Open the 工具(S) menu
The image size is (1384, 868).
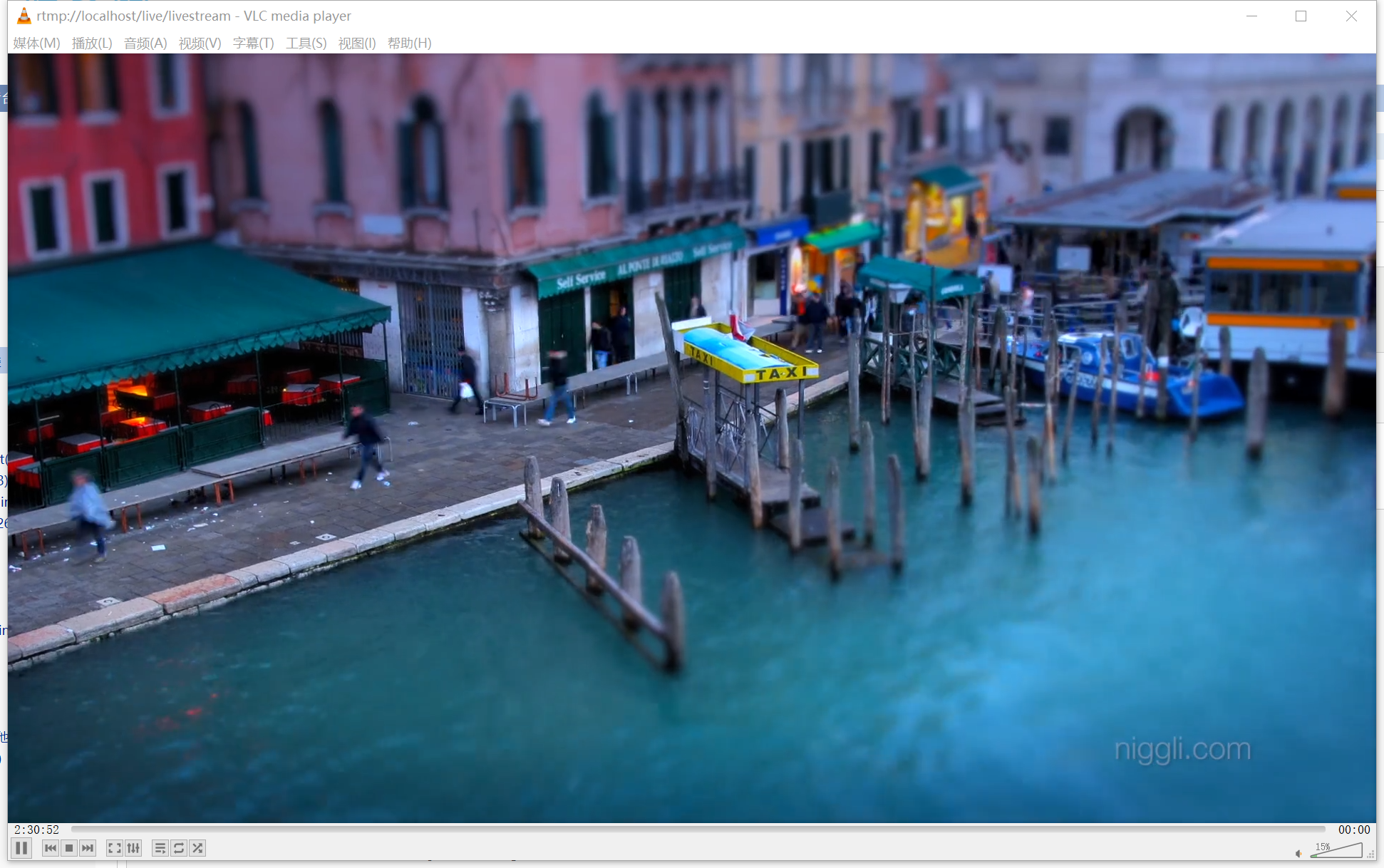click(306, 43)
